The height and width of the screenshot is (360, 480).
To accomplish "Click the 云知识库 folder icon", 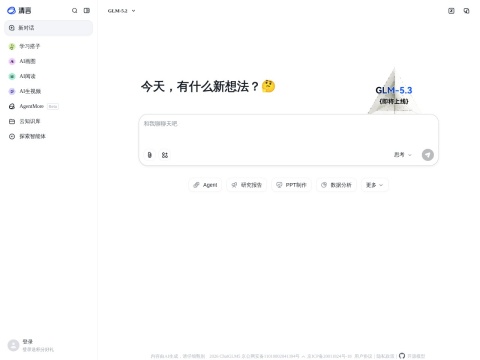I will (12, 121).
